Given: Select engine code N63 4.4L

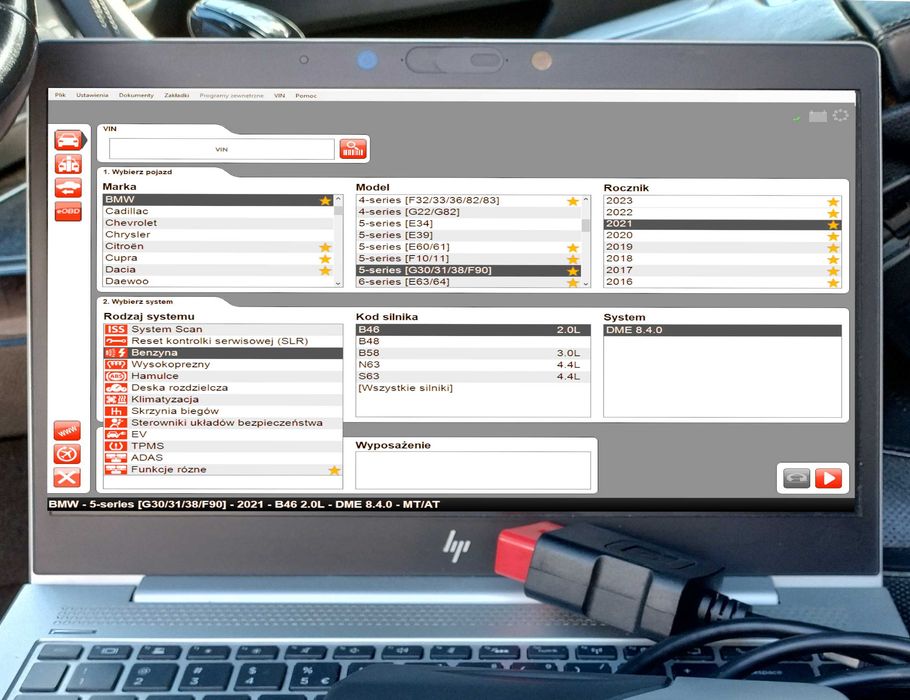Looking at the screenshot, I should pos(473,365).
